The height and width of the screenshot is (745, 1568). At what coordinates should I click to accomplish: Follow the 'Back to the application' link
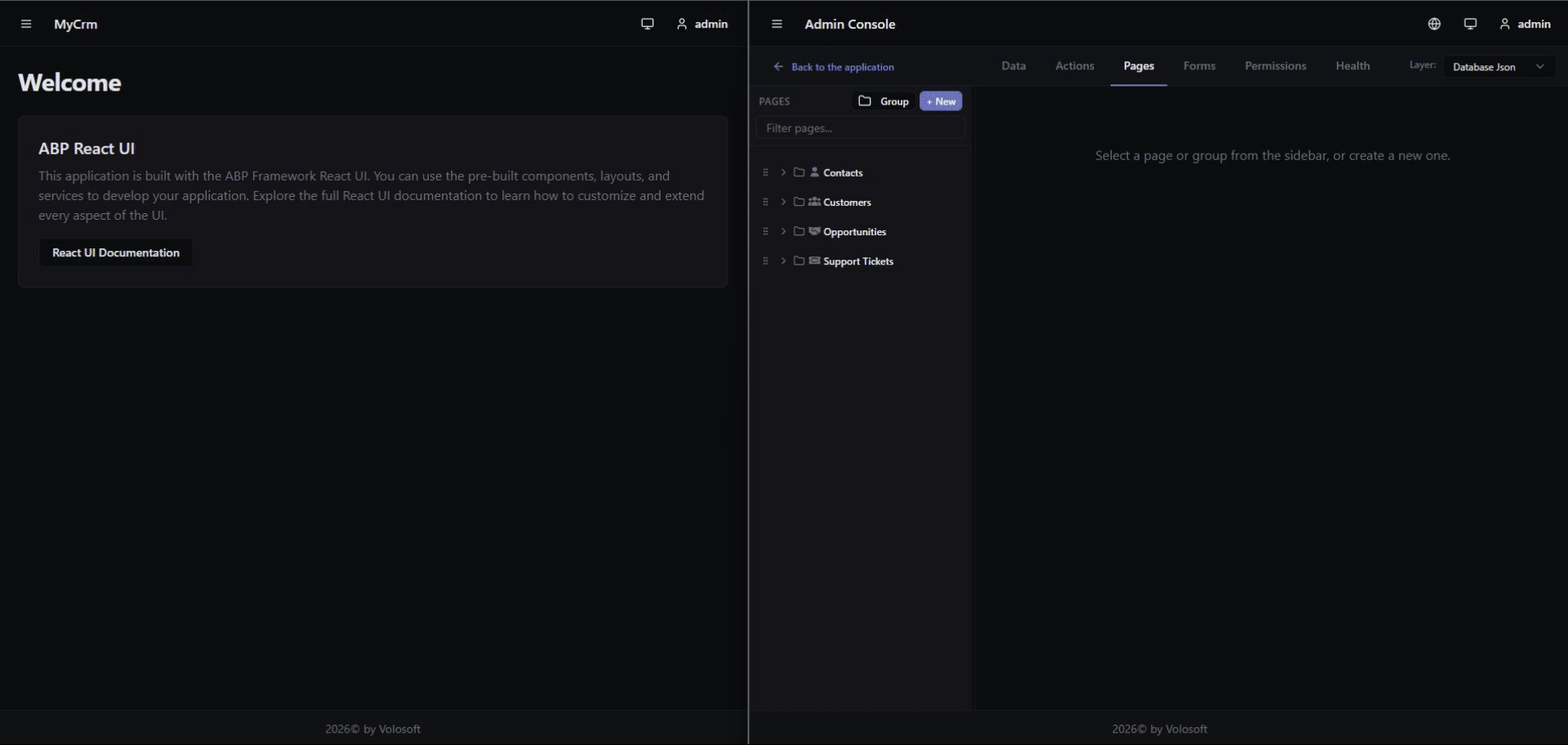coord(842,67)
